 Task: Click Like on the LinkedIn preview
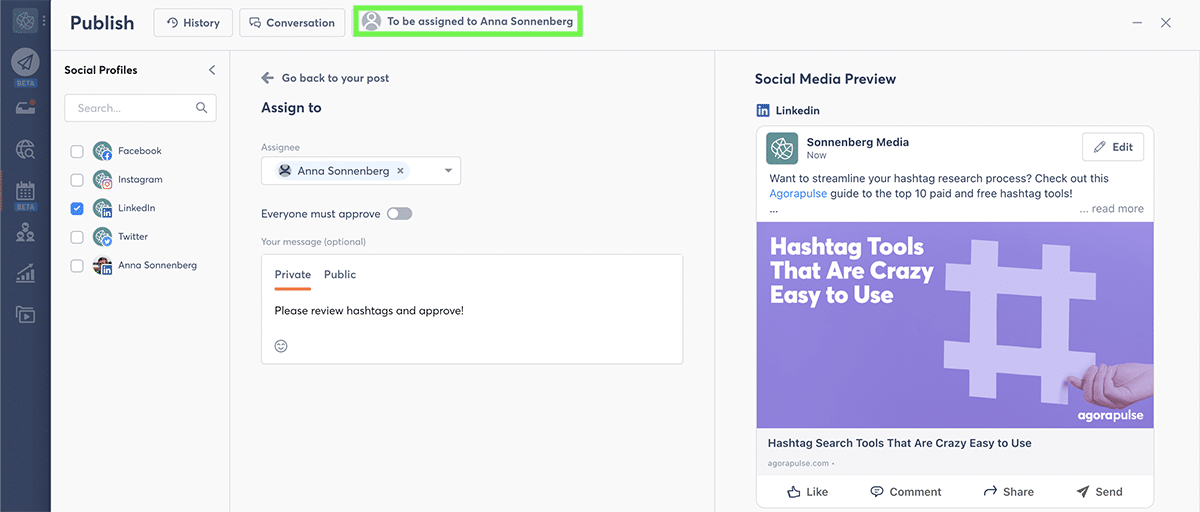tap(807, 491)
